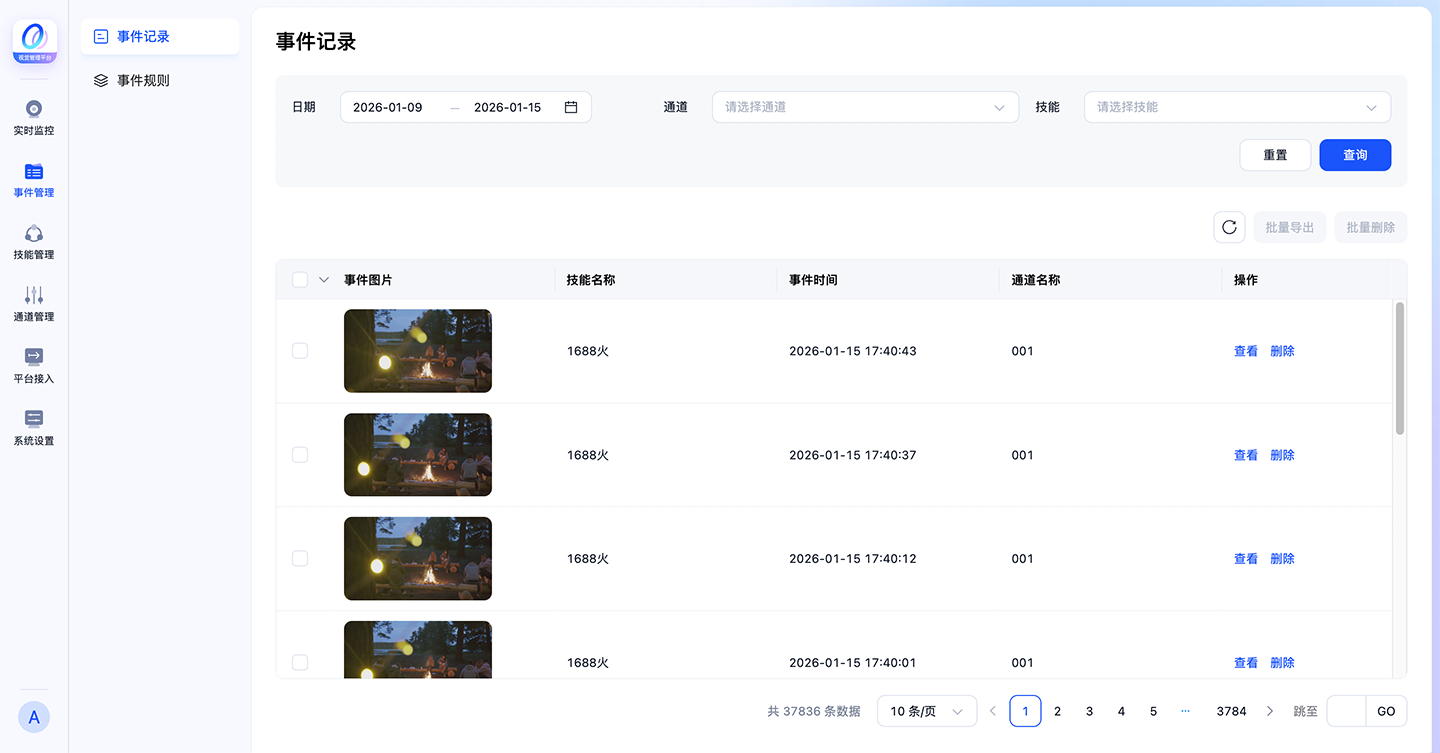The width and height of the screenshot is (1440, 753).
Task: Delete the event at 17:40:43
Action: (1282, 351)
